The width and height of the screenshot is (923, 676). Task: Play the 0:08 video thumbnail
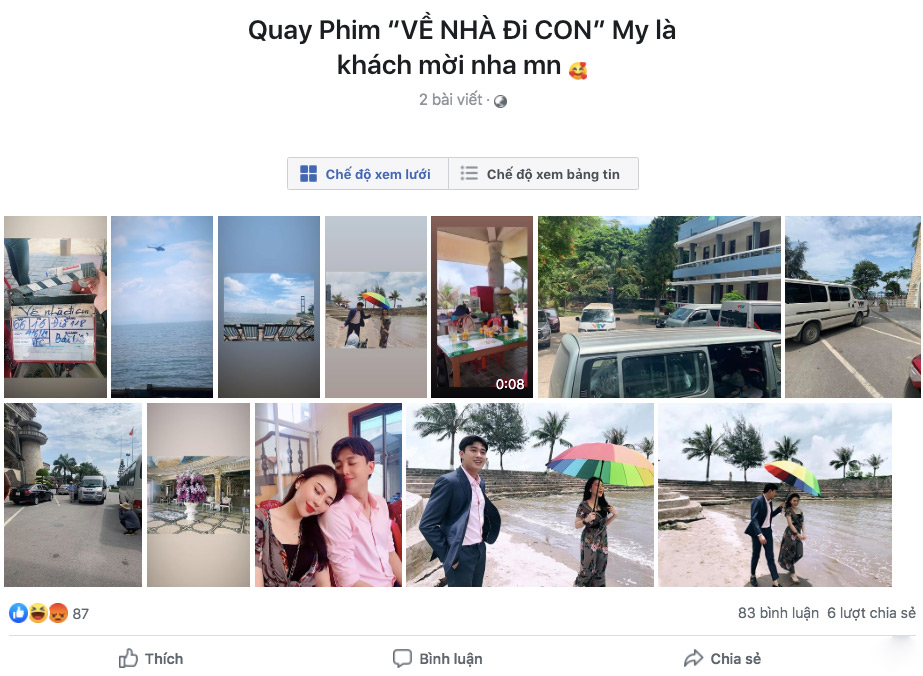coord(482,307)
